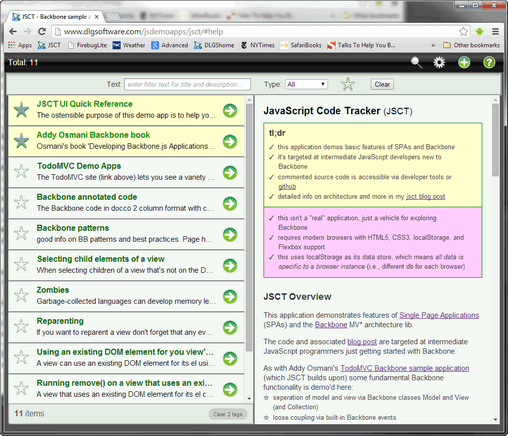Image resolution: width=508 pixels, height=436 pixels.
Task: Open FirebugLite bookmark
Action: tap(87, 45)
